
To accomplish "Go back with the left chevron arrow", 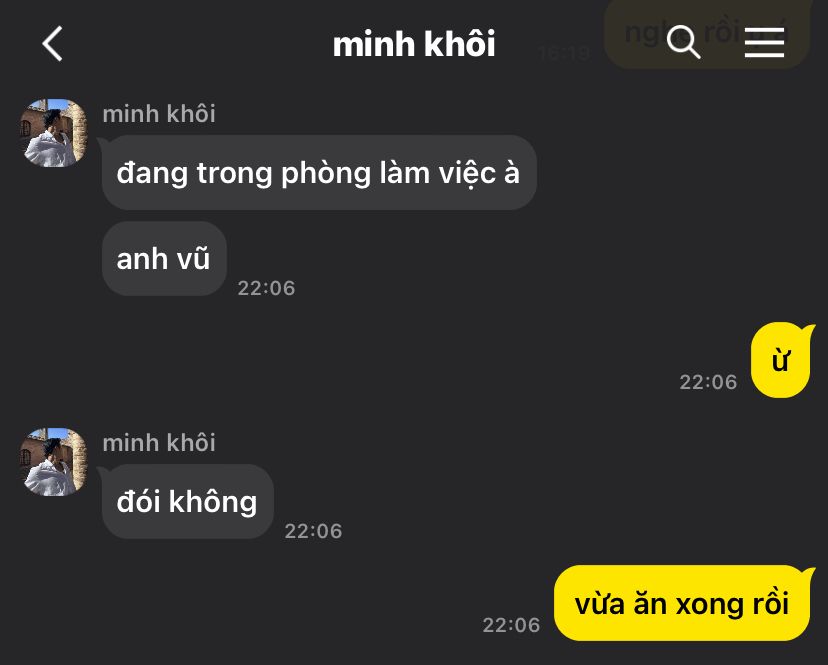I will [52, 44].
